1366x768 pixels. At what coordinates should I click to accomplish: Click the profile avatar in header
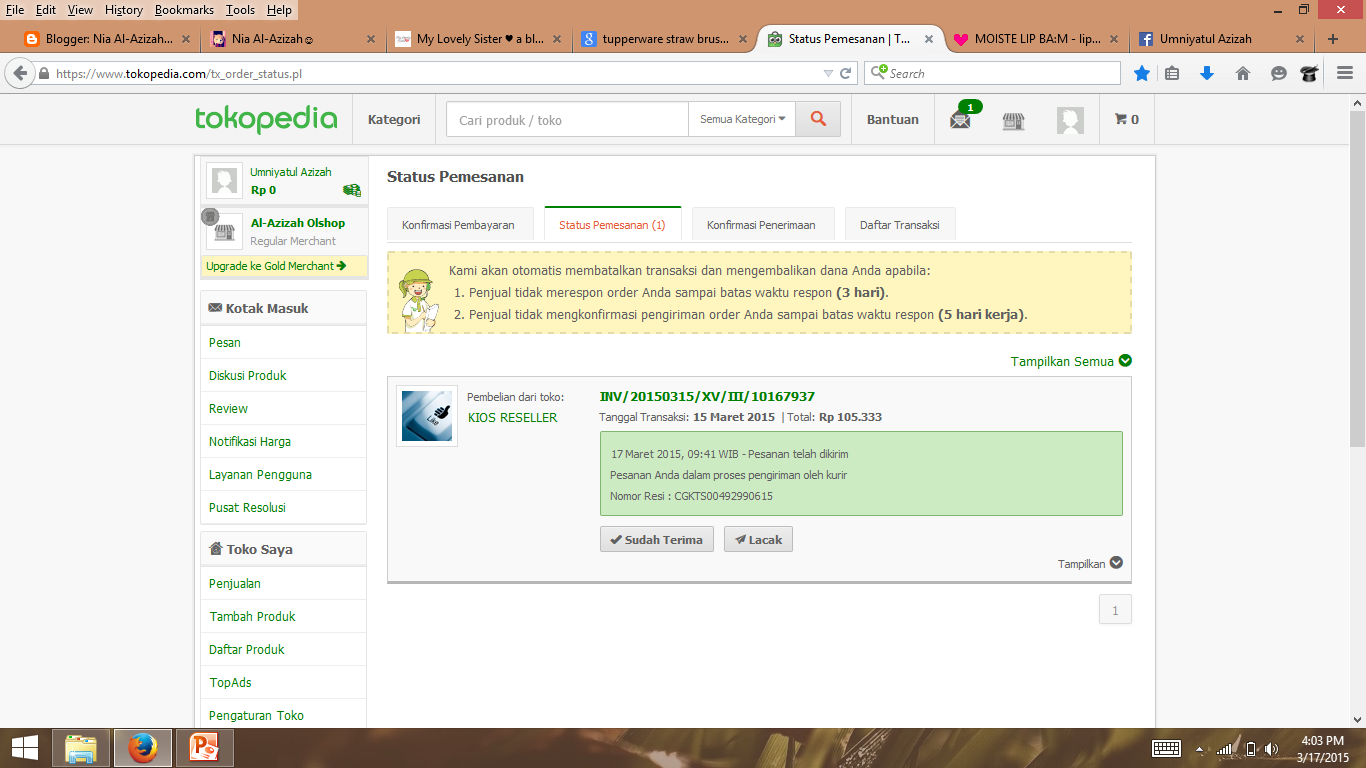(1070, 121)
